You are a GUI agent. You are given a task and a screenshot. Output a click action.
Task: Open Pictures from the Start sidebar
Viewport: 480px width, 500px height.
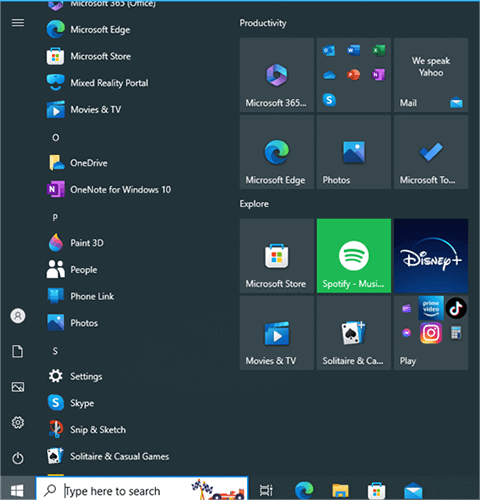tap(18, 387)
